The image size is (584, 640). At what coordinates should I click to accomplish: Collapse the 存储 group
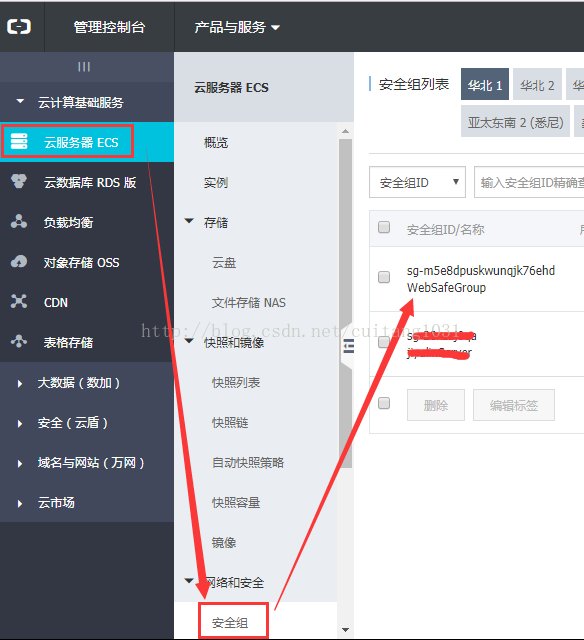click(x=189, y=221)
